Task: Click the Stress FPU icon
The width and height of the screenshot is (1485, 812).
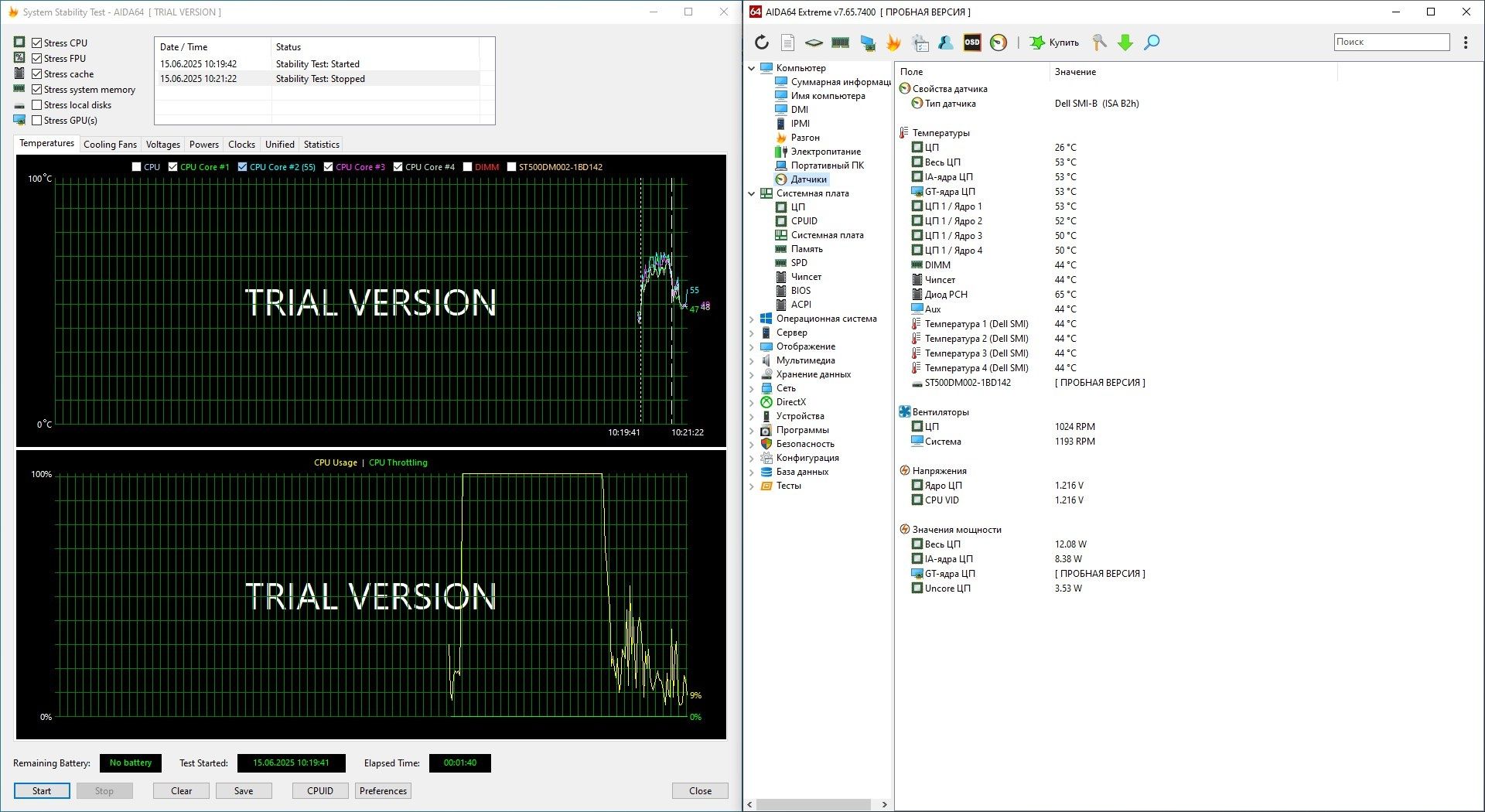Action: click(19, 58)
